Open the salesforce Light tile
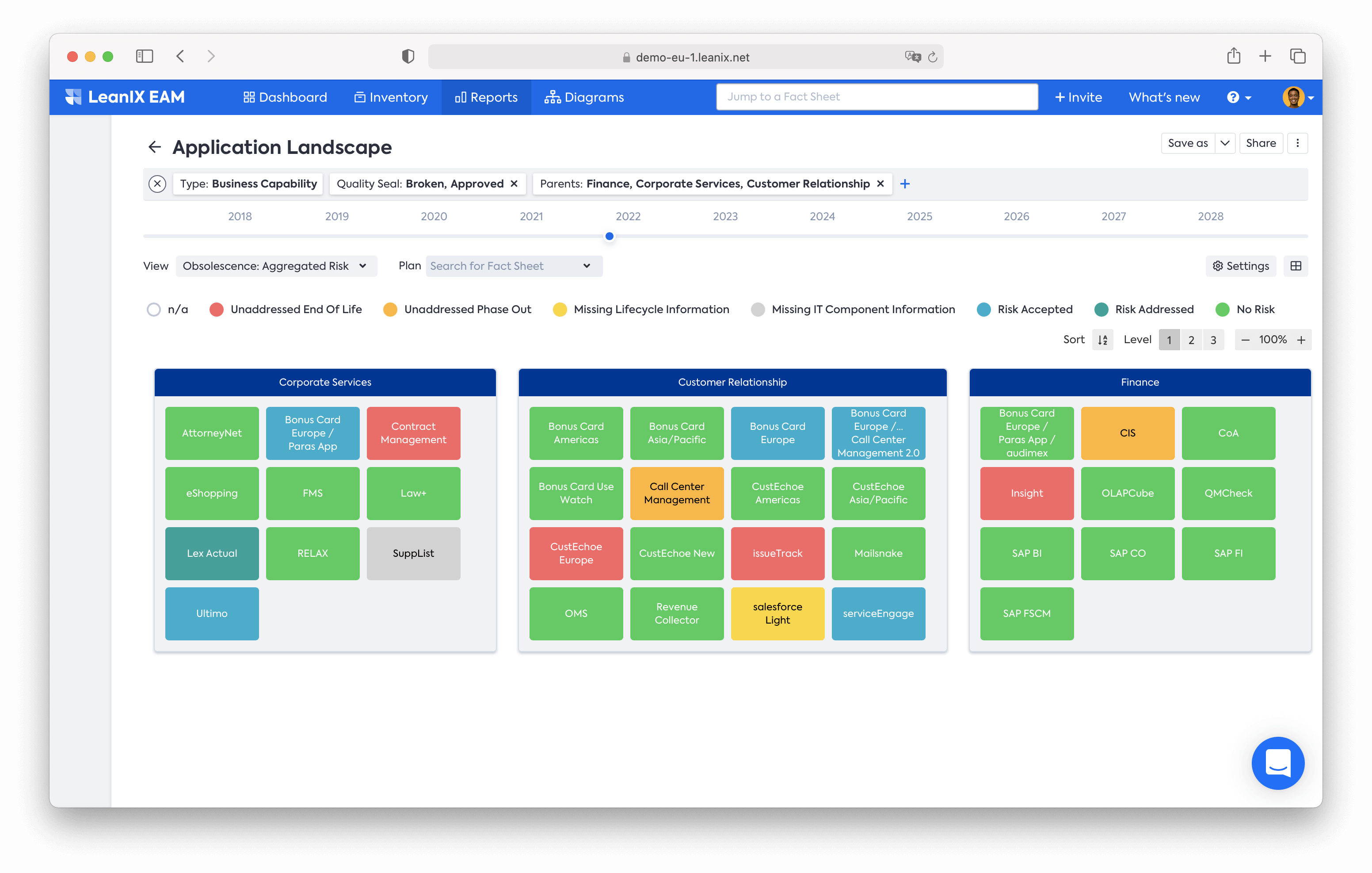 pyautogui.click(x=777, y=613)
